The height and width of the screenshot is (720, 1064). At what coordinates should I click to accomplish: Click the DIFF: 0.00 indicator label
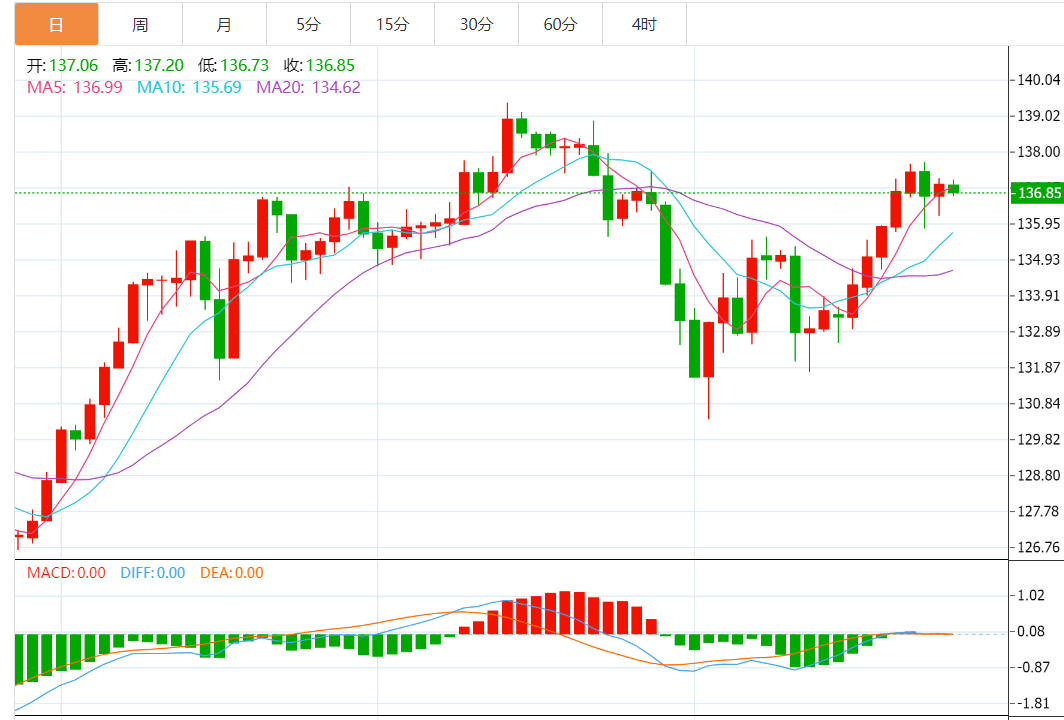(x=153, y=573)
